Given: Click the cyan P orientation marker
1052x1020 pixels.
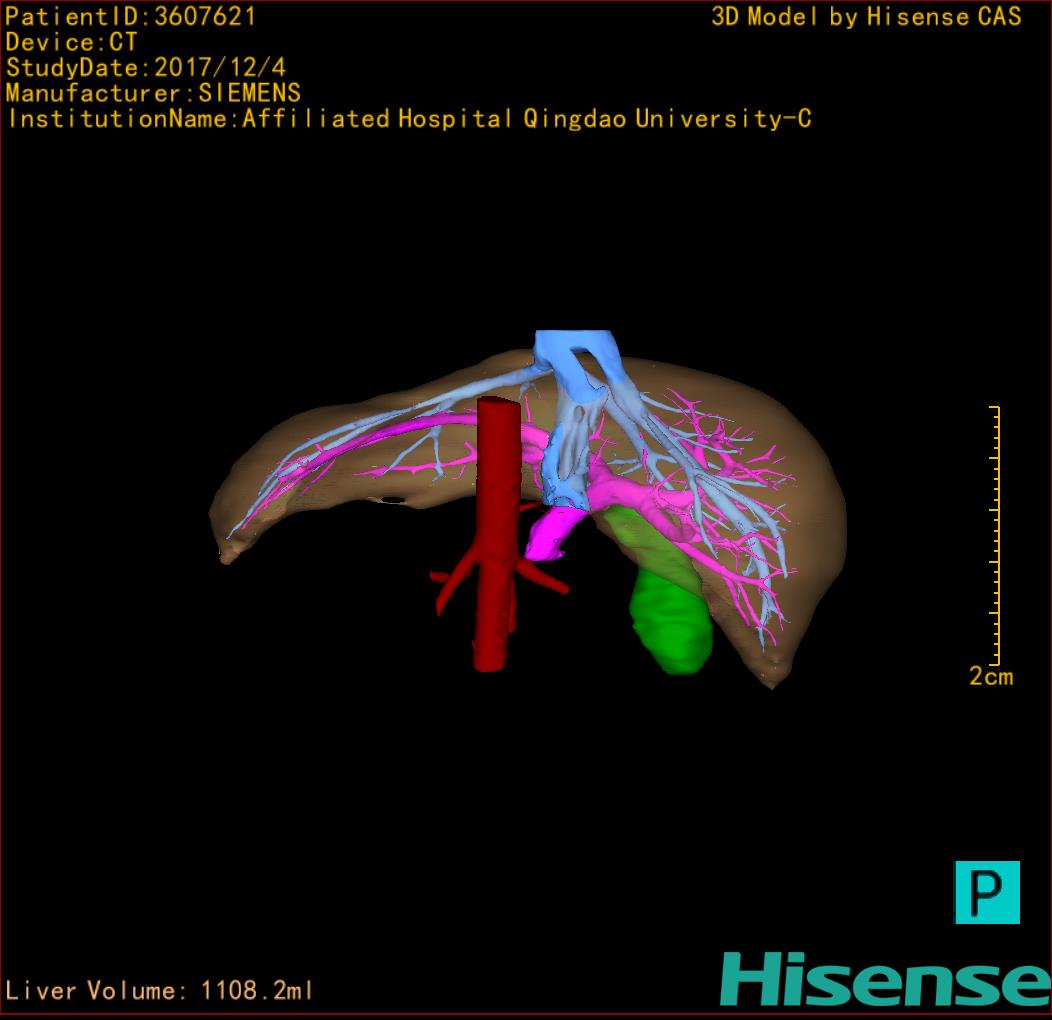Looking at the screenshot, I should click(x=987, y=892).
